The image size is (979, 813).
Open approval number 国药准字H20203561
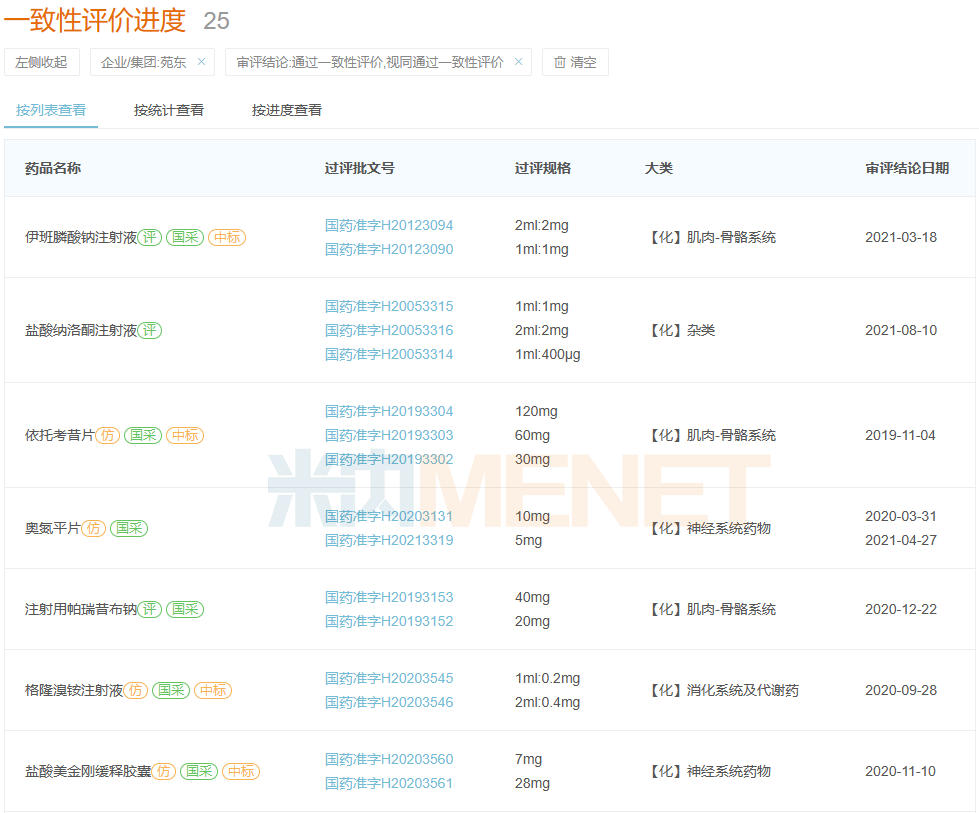point(389,784)
